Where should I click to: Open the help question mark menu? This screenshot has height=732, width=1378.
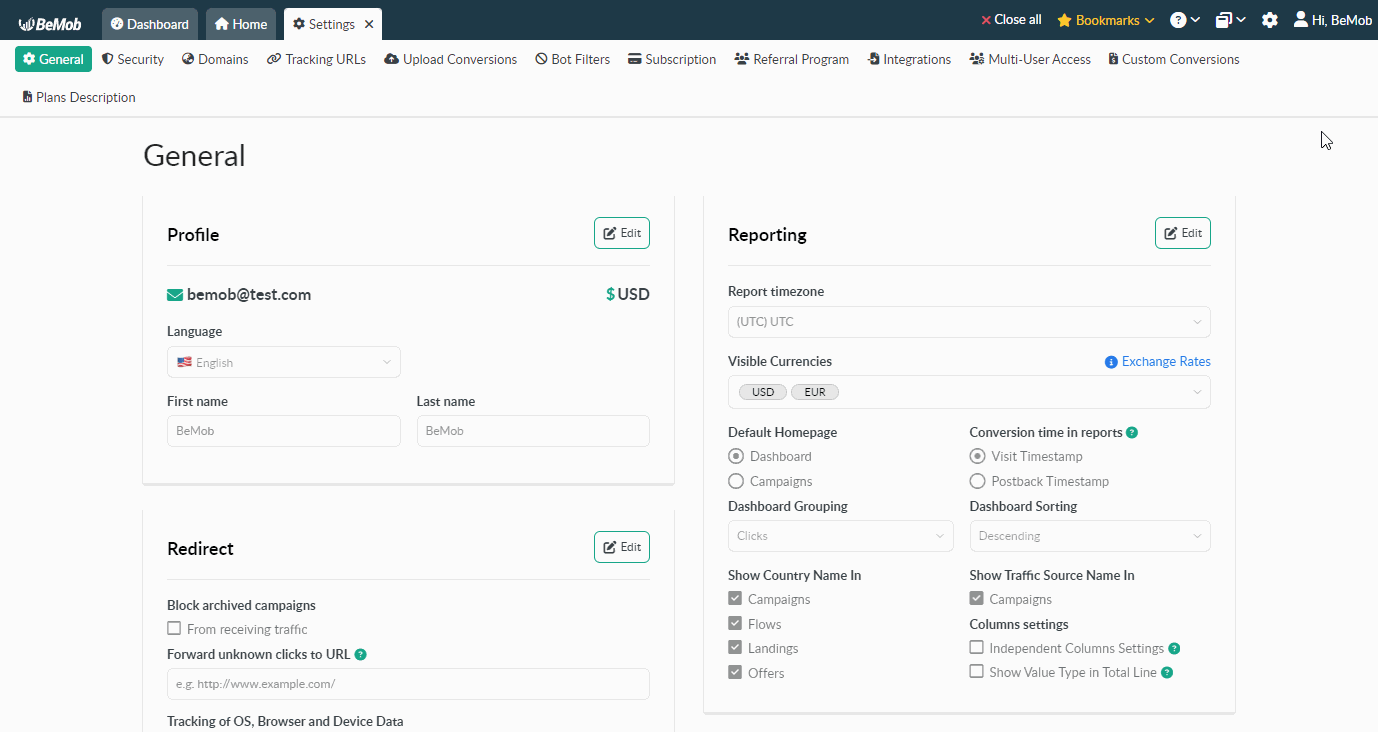(x=1185, y=20)
